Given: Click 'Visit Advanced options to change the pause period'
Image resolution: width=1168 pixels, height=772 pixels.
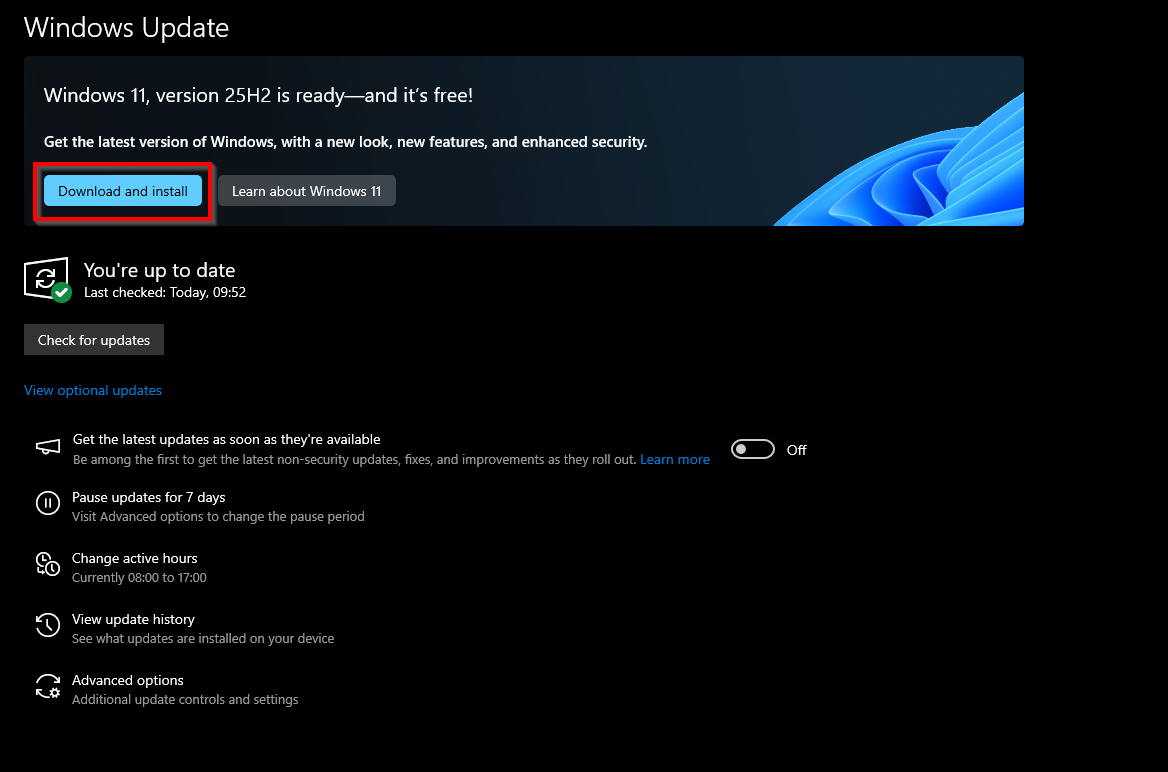Looking at the screenshot, I should (218, 516).
